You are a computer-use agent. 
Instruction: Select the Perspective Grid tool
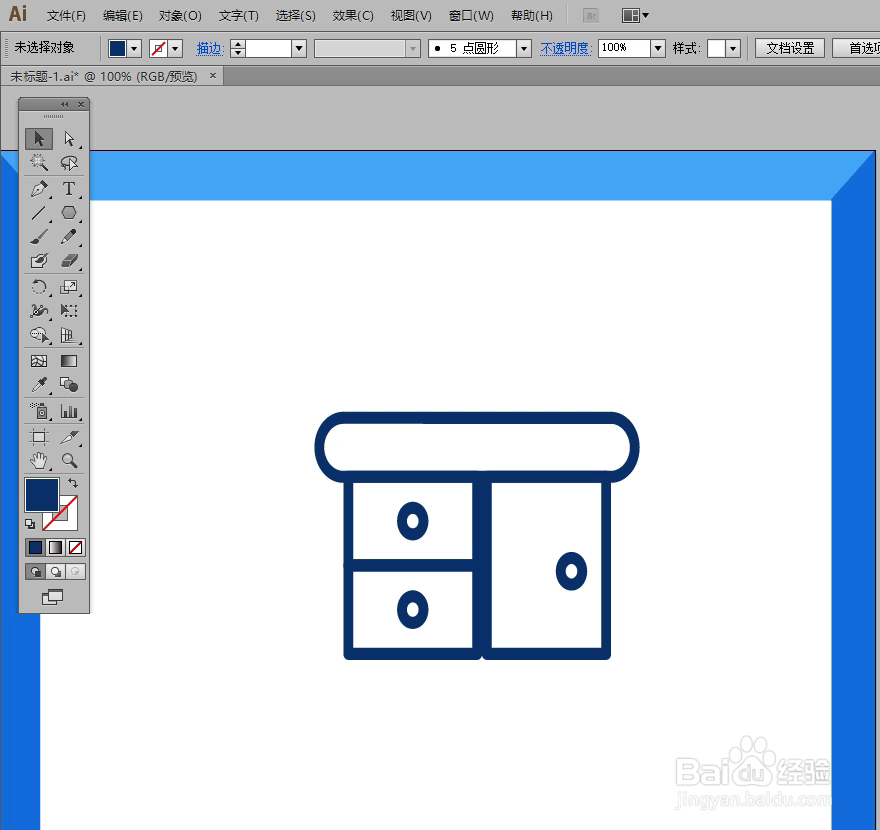click(69, 335)
